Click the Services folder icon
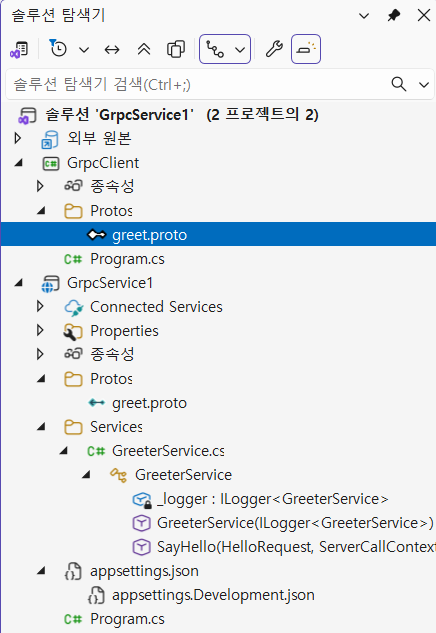 tap(73, 428)
